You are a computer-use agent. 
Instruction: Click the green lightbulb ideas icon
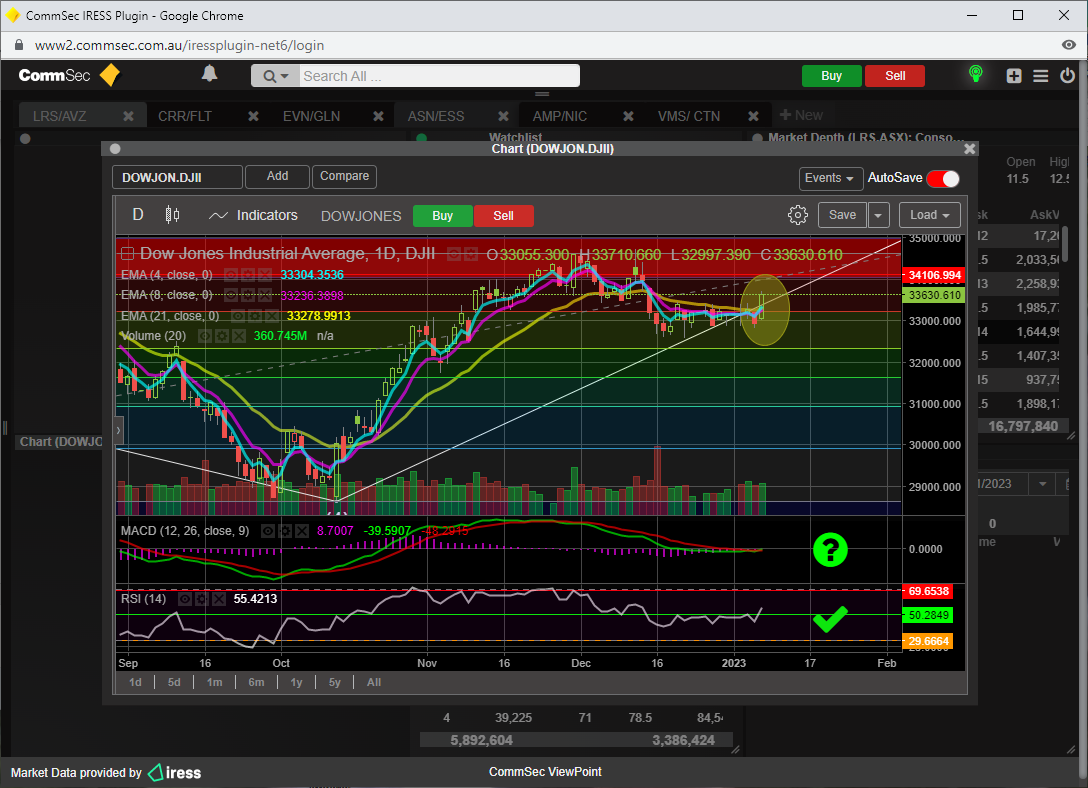click(976, 74)
